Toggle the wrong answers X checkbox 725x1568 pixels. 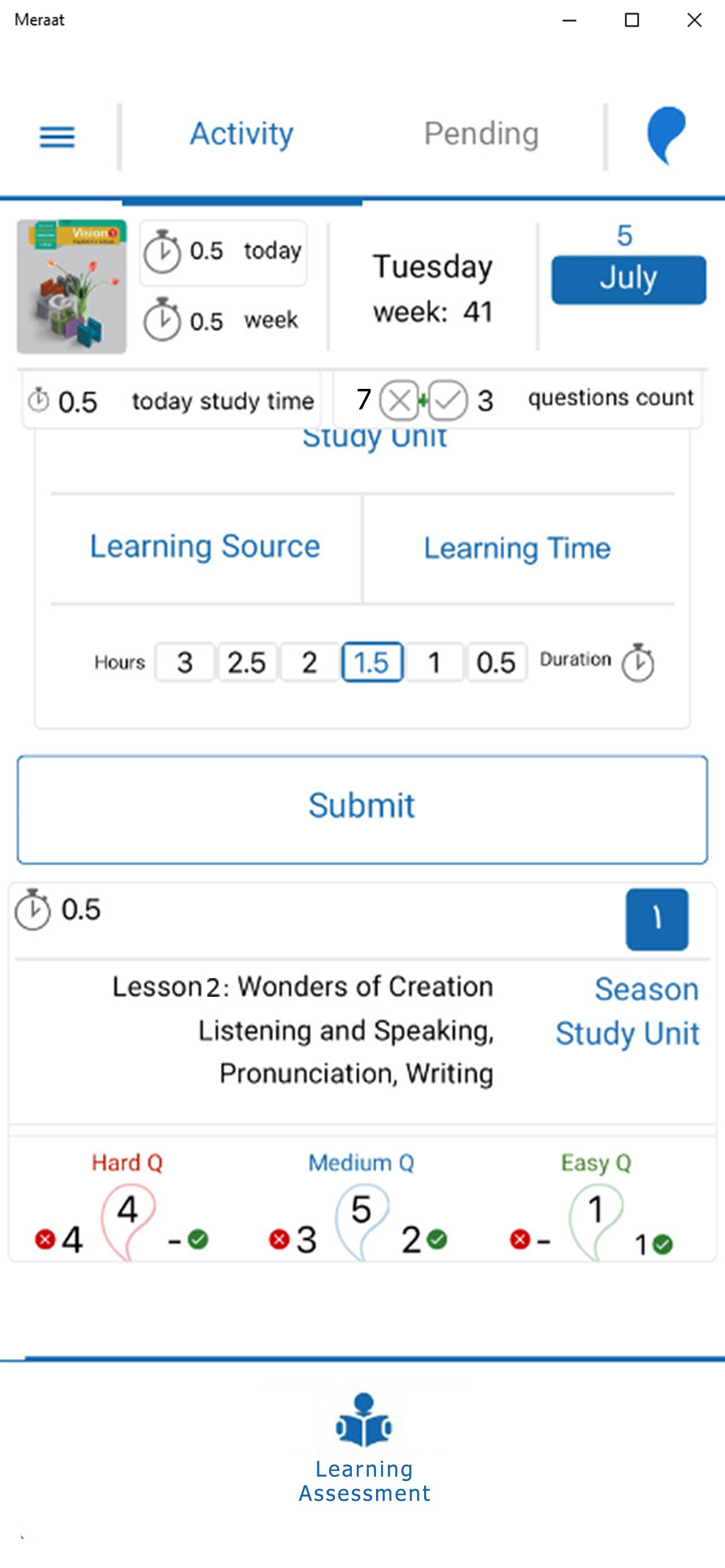point(399,401)
